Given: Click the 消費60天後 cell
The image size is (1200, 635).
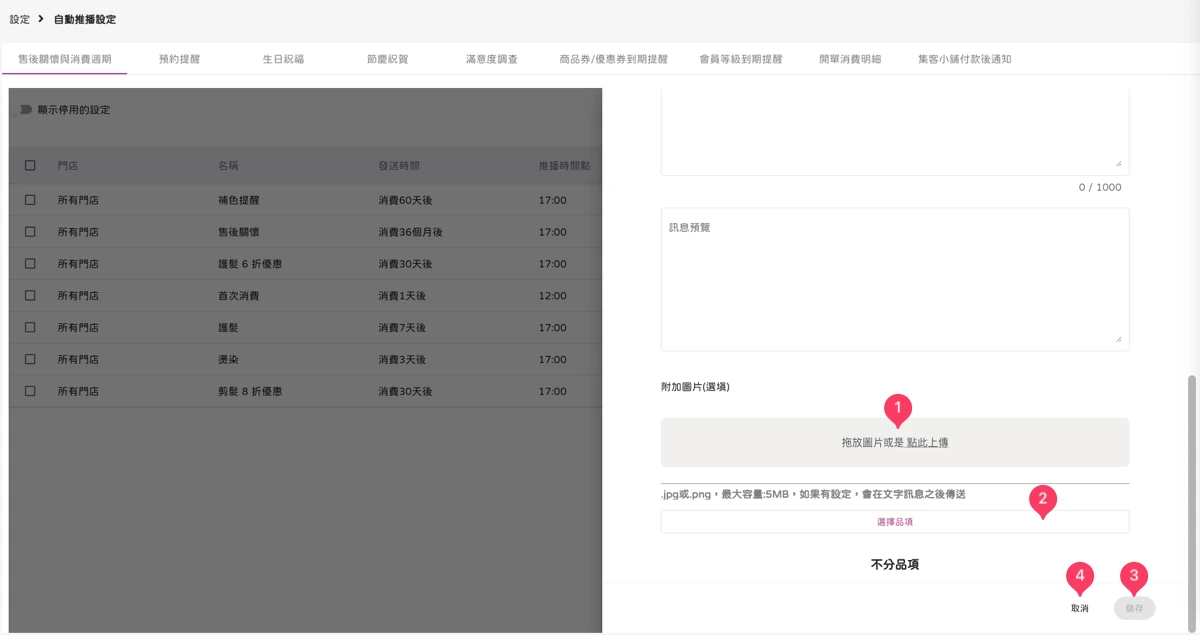Looking at the screenshot, I should [405, 200].
